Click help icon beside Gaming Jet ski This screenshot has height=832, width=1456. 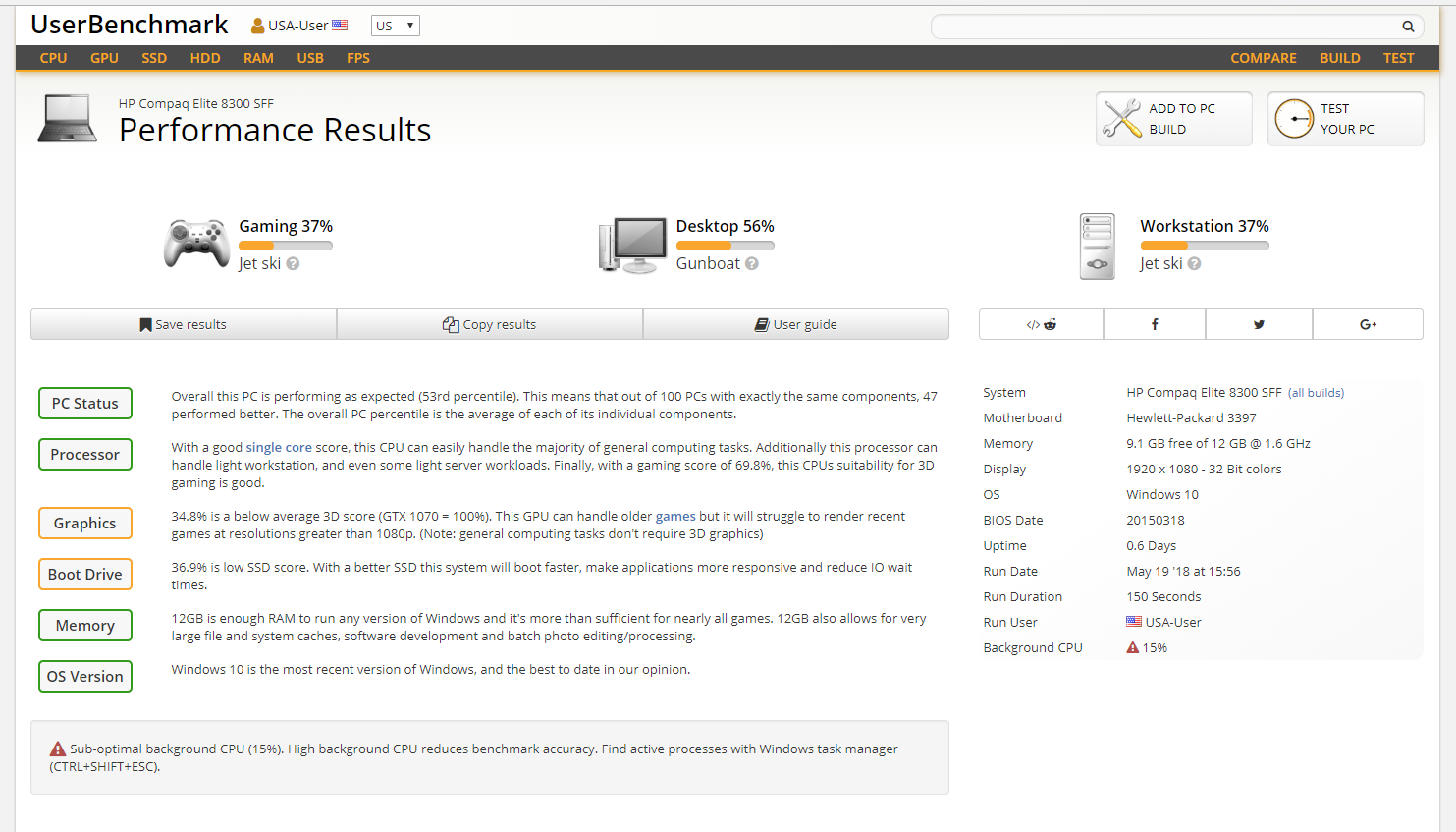point(293,263)
